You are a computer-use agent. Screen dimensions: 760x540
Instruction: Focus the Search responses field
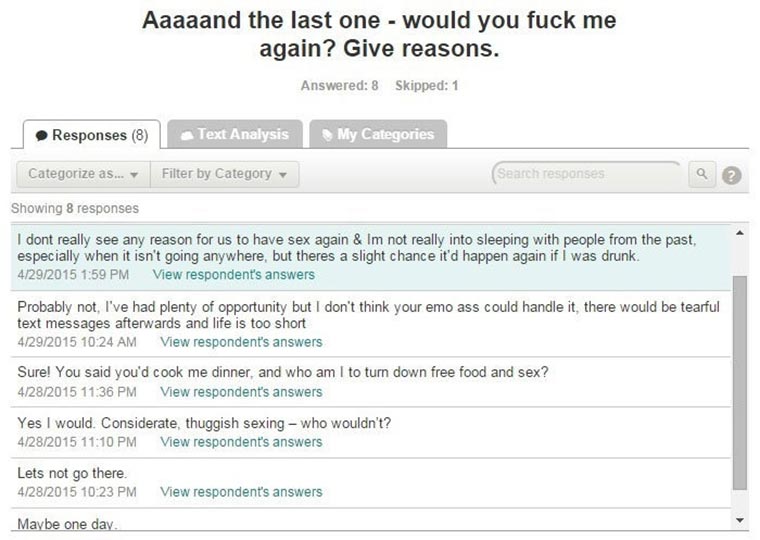(588, 174)
